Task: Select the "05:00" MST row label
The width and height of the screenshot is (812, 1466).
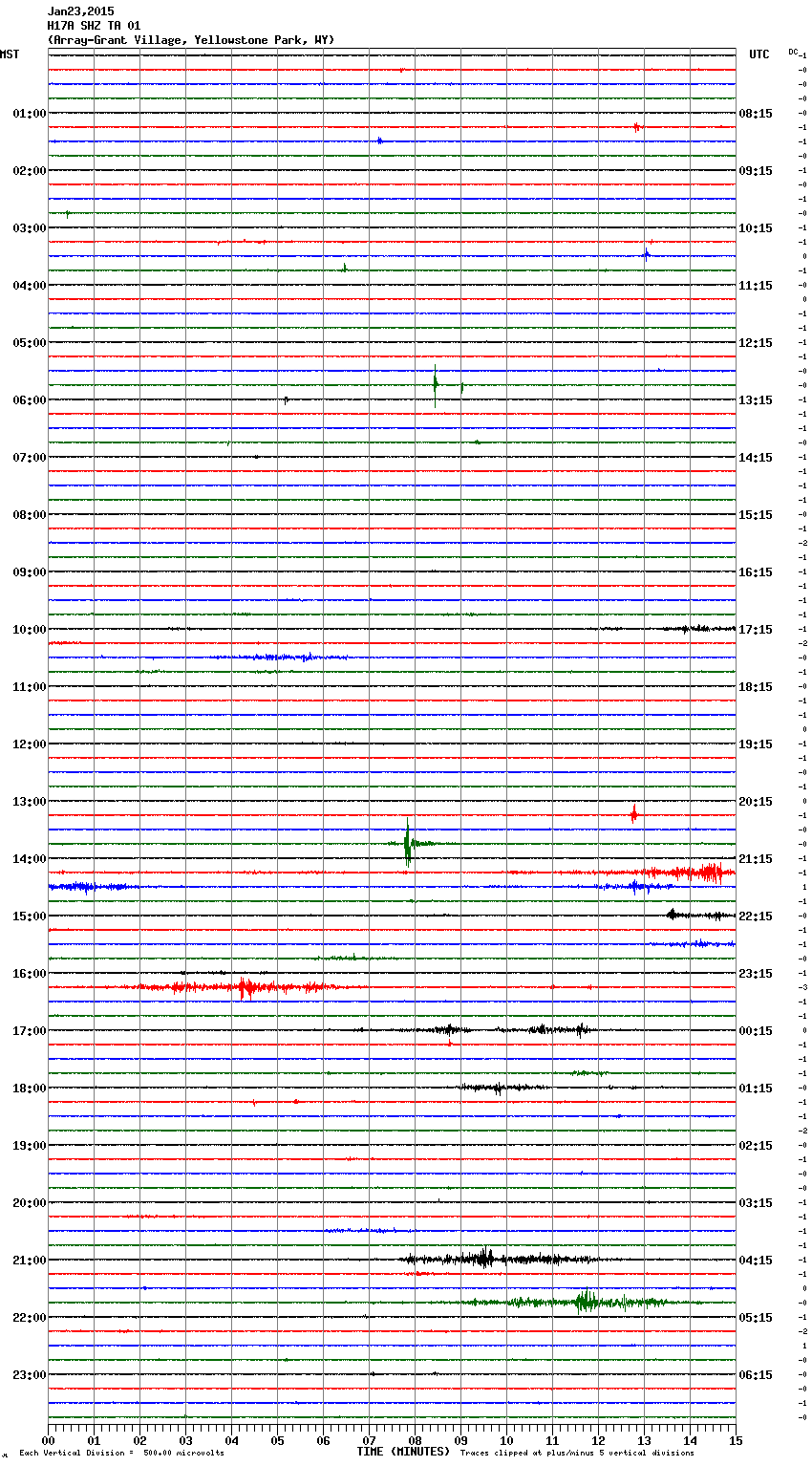Action: click(x=30, y=343)
